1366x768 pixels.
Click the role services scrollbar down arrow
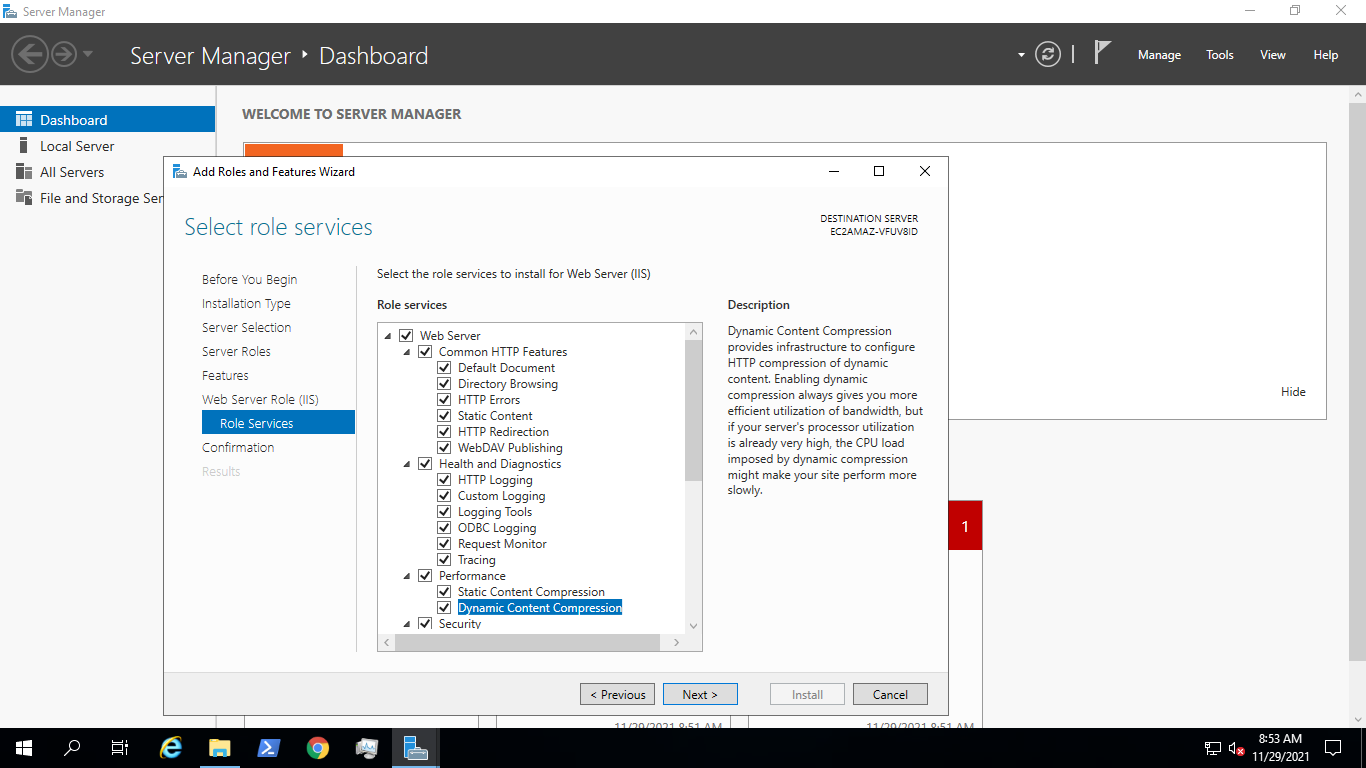[693, 625]
